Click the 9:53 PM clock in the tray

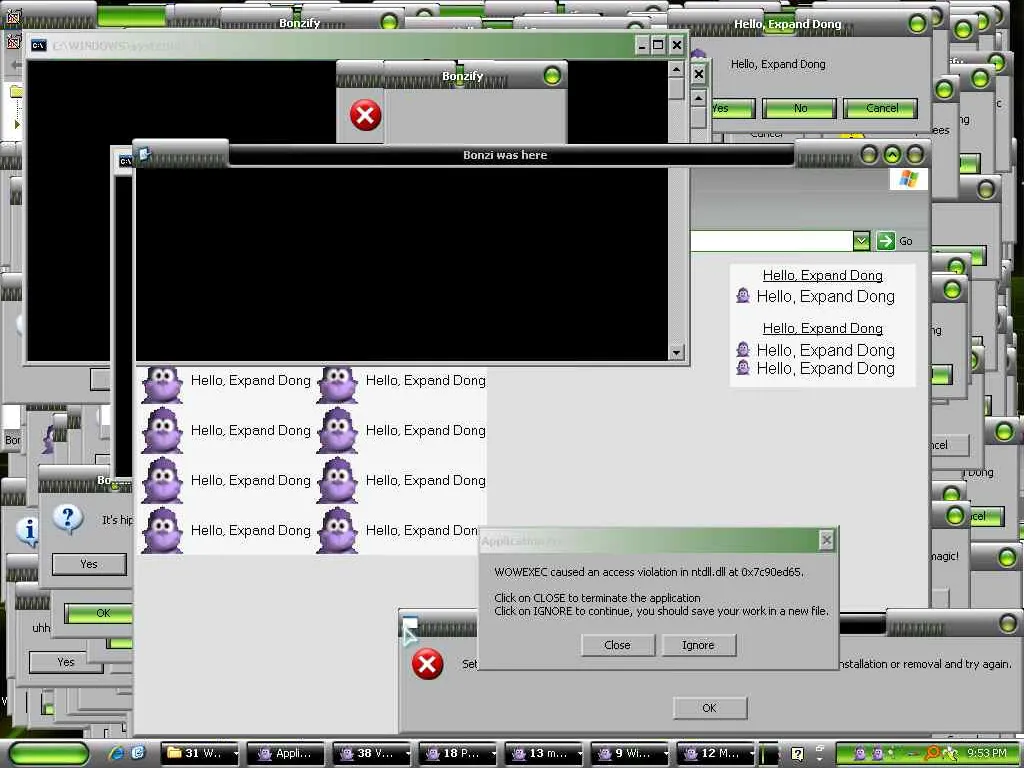pos(987,753)
